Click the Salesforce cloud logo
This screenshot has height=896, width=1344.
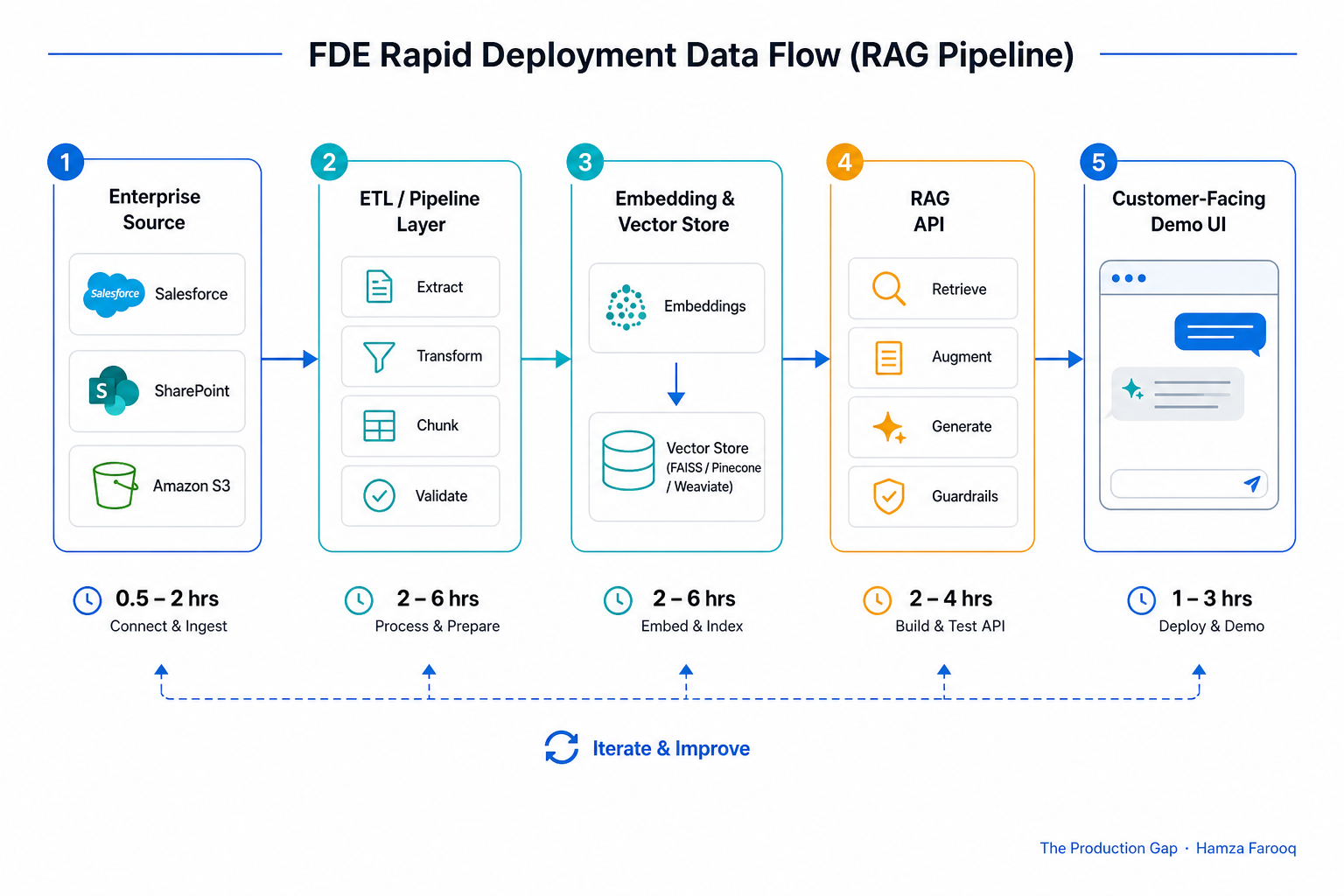click(115, 294)
